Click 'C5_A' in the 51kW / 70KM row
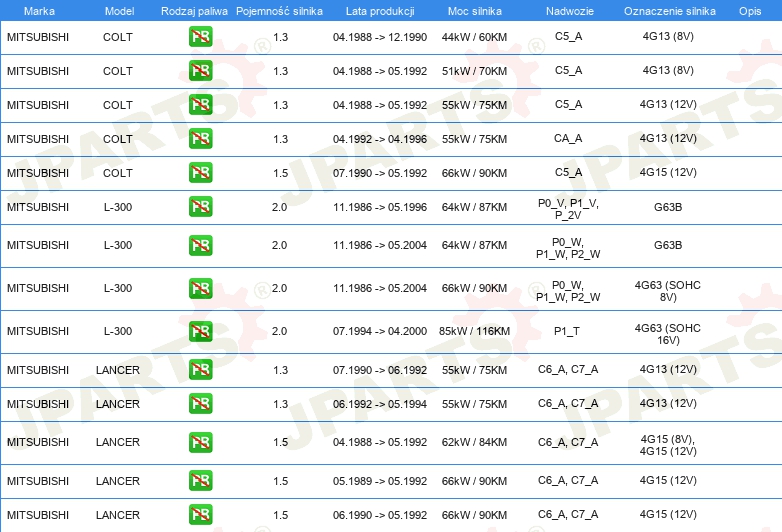This screenshot has width=782, height=532. 568,70
